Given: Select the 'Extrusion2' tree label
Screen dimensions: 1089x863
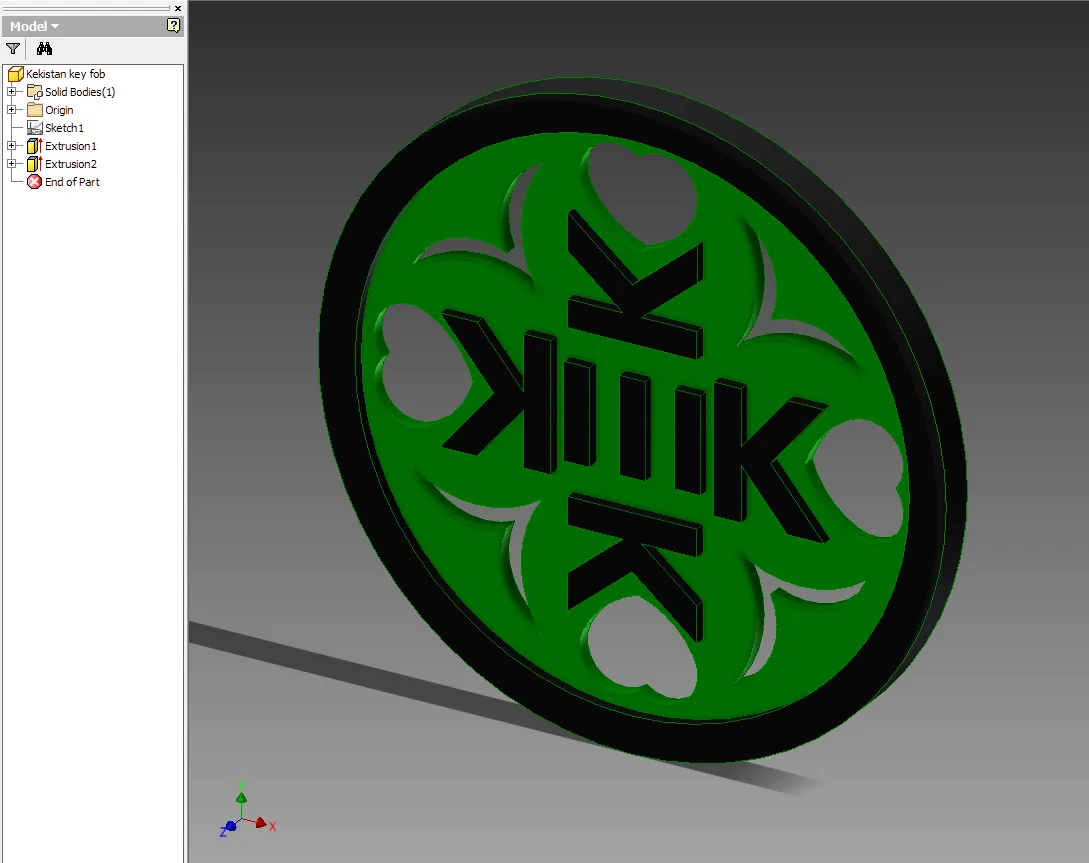Looking at the screenshot, I should (71, 164).
